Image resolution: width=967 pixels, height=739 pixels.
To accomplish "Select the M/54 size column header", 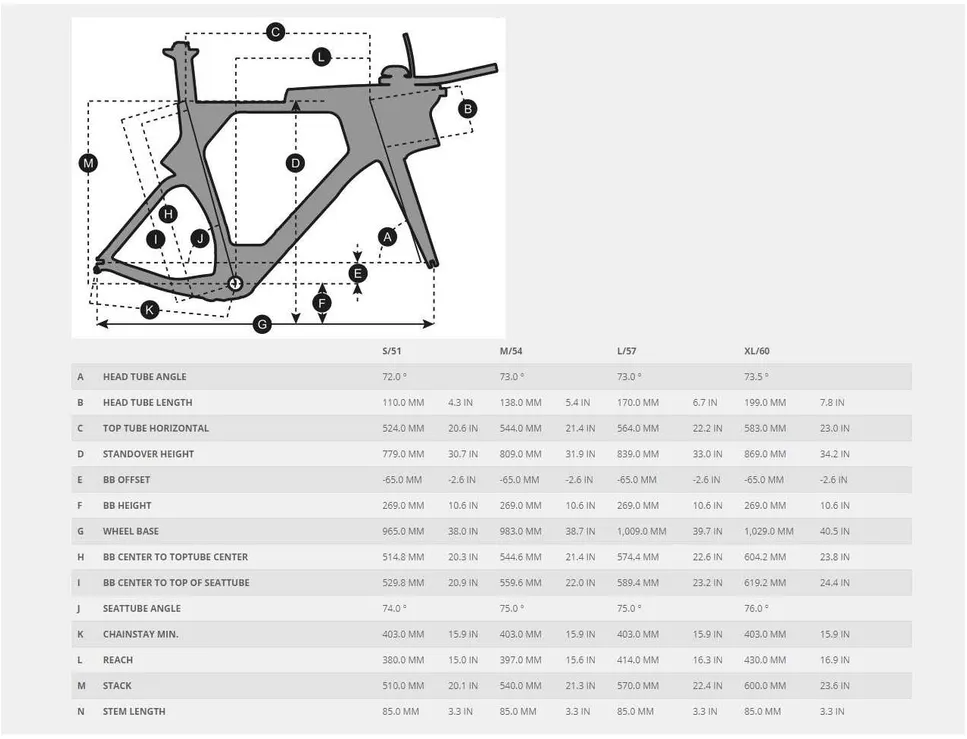I will (x=511, y=351).
